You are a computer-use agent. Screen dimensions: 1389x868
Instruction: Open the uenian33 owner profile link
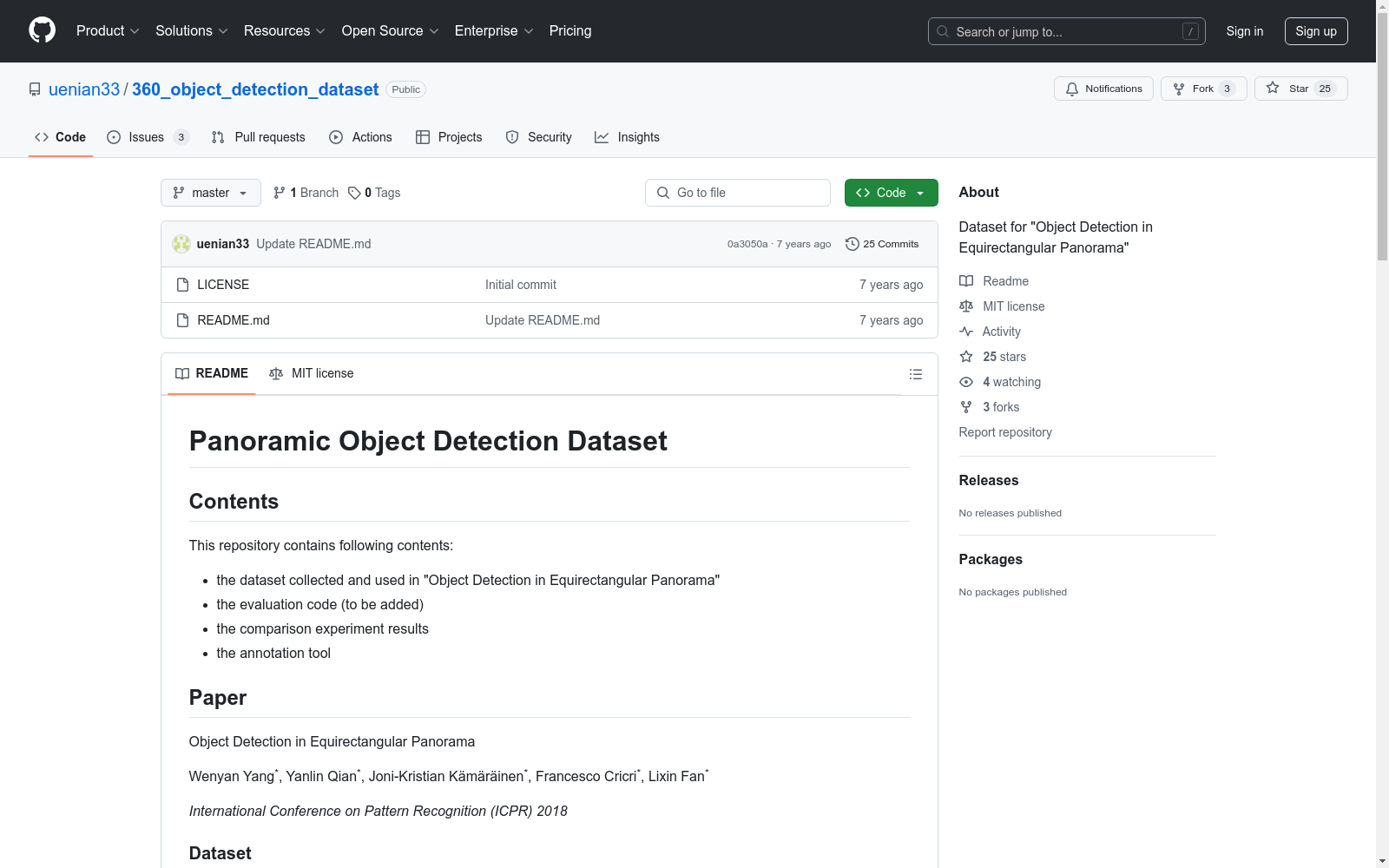coord(84,89)
